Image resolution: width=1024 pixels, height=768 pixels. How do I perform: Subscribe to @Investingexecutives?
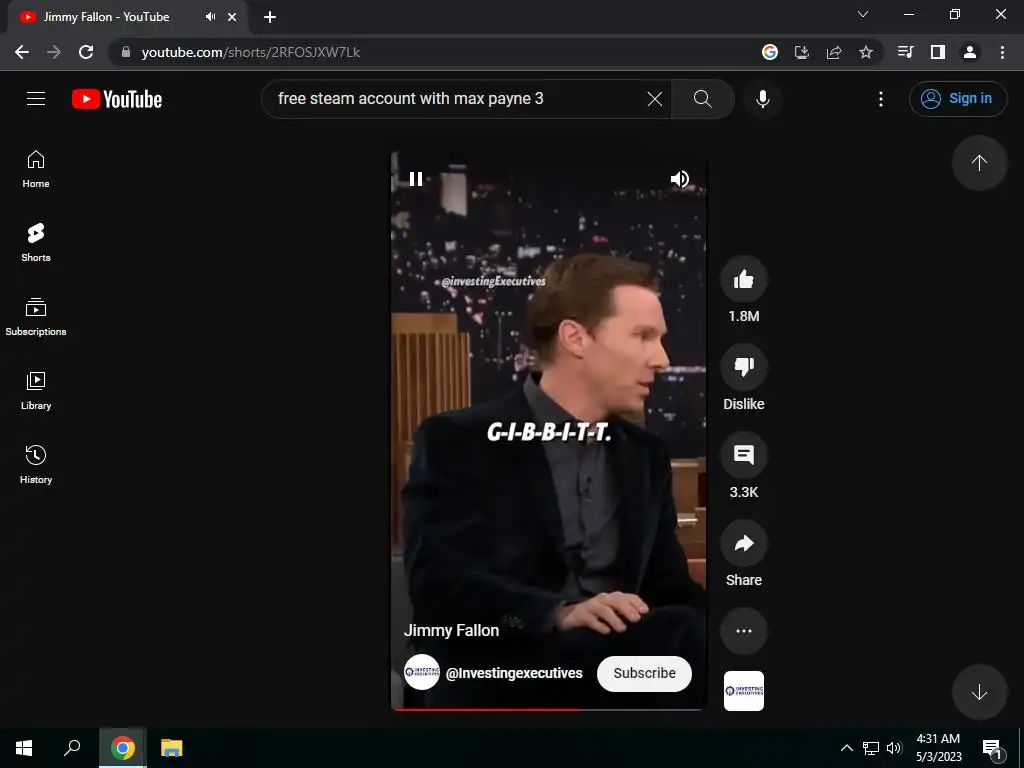644,673
